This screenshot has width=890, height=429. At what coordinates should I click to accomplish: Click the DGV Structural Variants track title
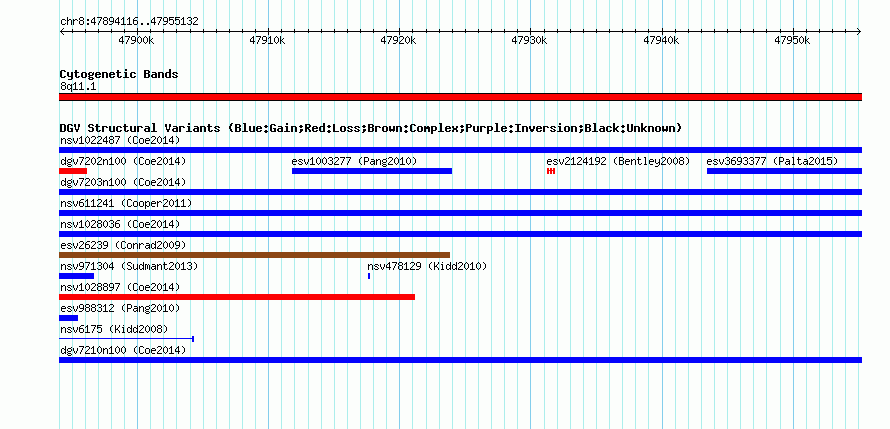tap(371, 128)
